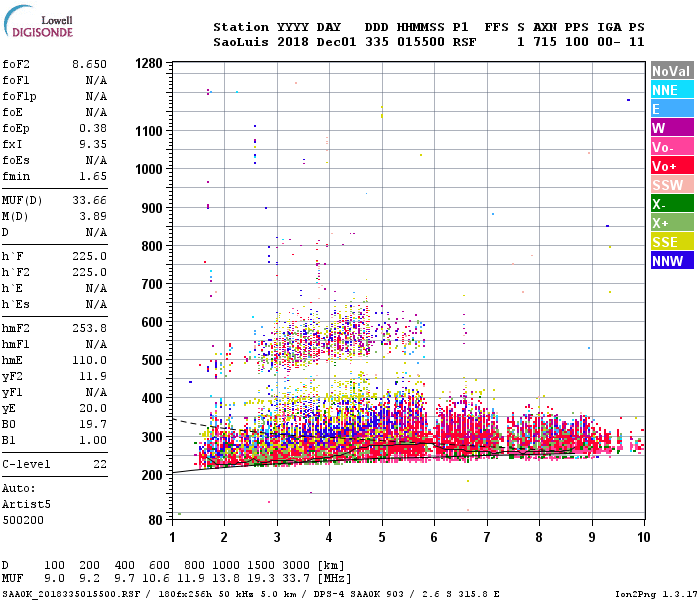The height and width of the screenshot is (600, 700).
Task: Click the 500200 code under Artist5
Action: tap(23, 520)
